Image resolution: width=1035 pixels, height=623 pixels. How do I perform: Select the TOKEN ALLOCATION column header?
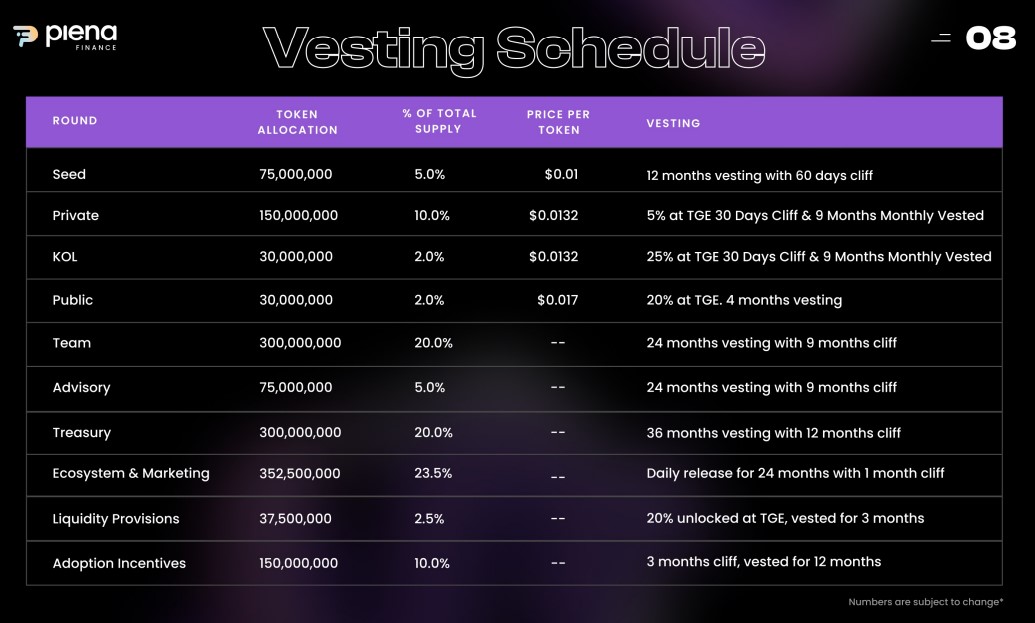point(297,122)
